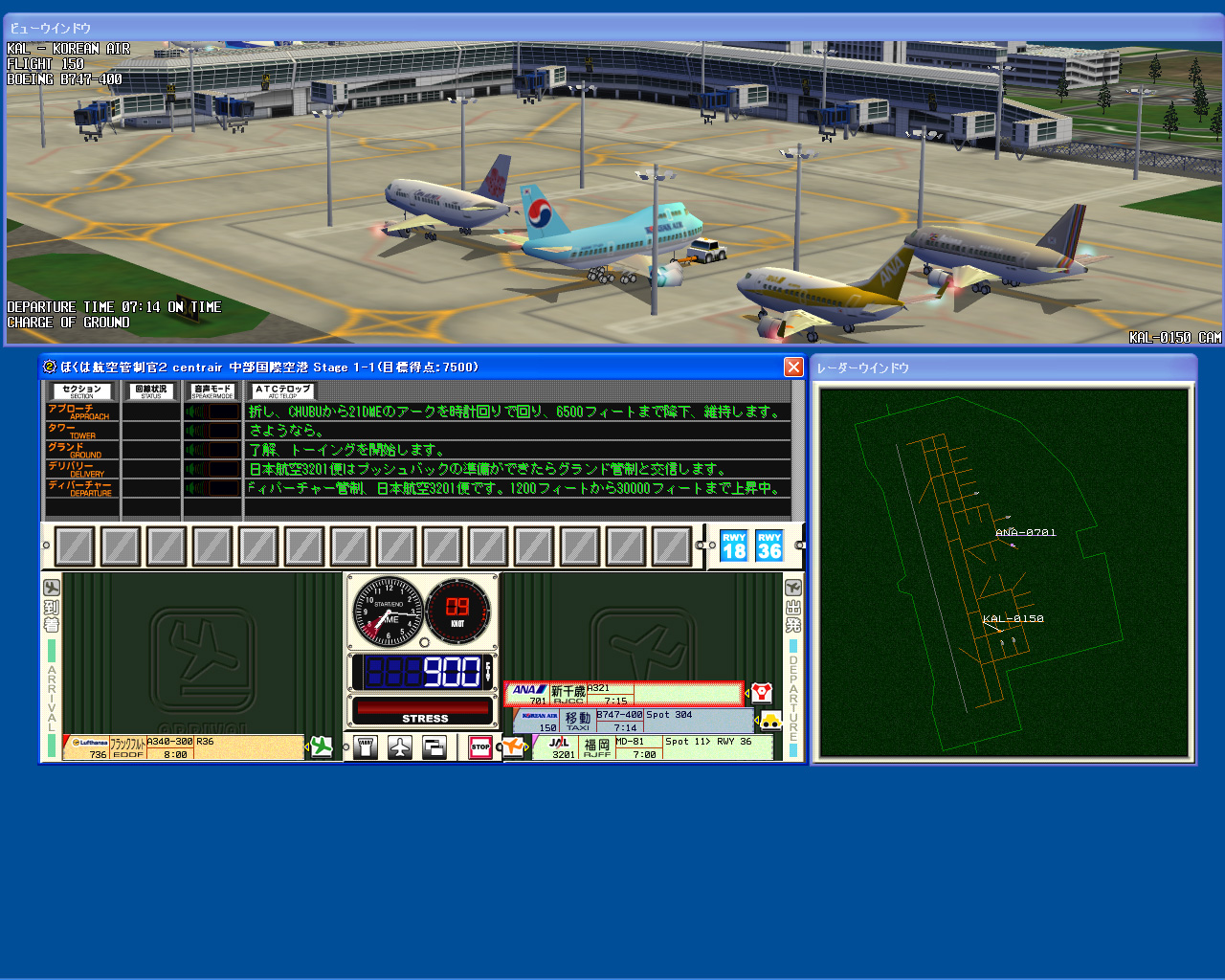
Task: Select the KAL-0150 label on the radar
Action: pyautogui.click(x=1013, y=619)
